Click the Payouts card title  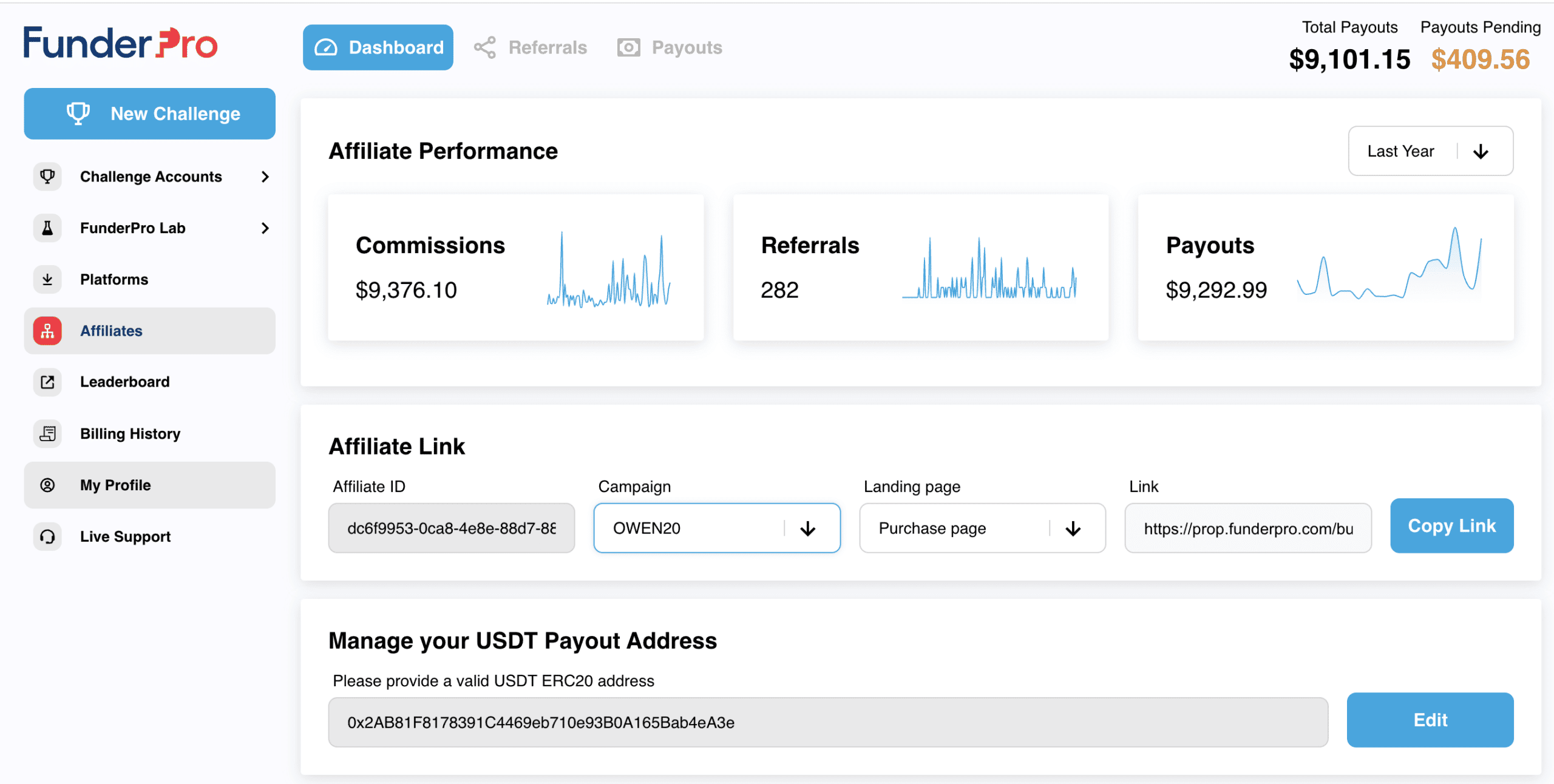pos(1210,245)
